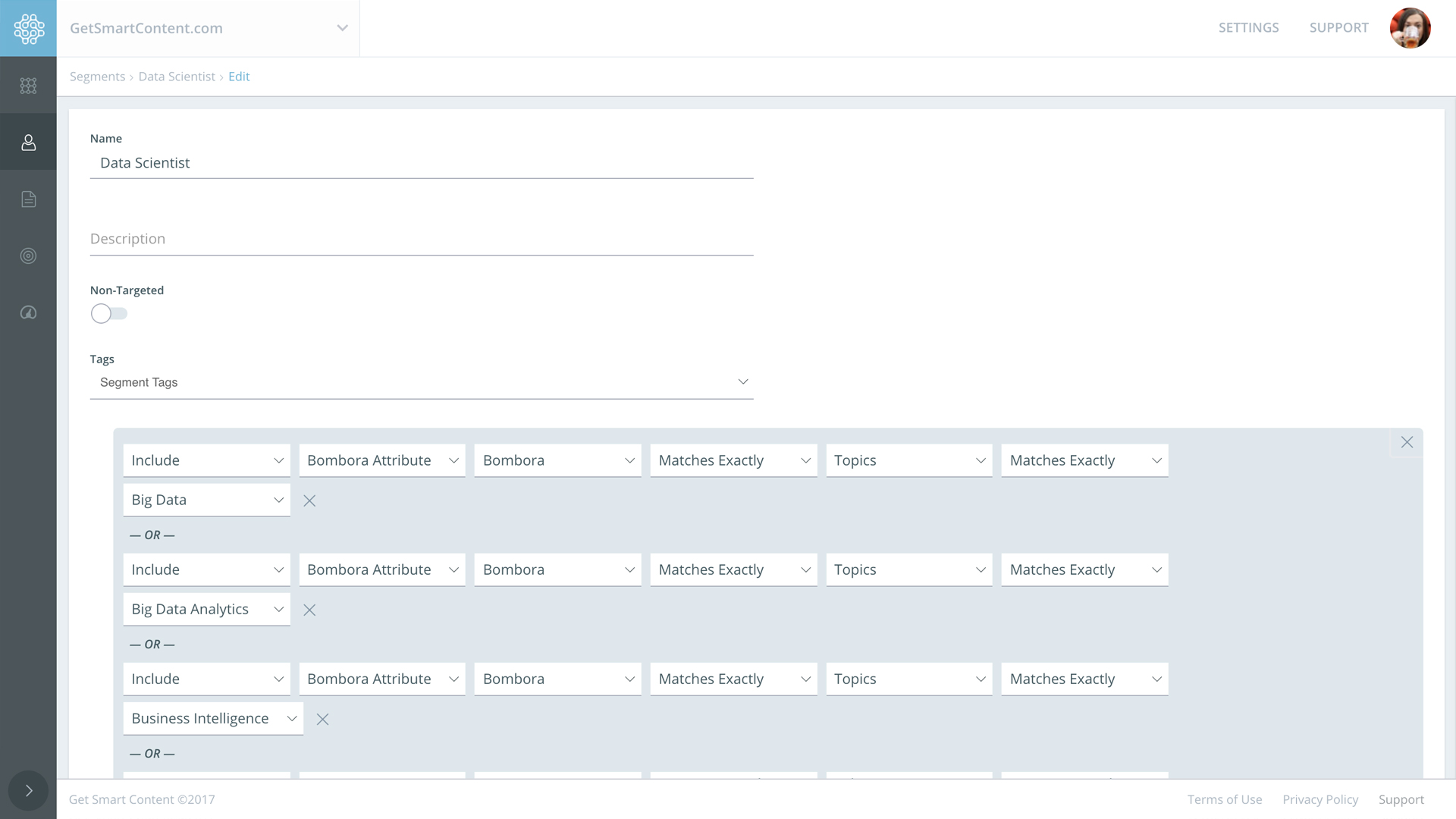Open the SUPPORT menu in header
Screen dimensions: 1456x819
(1338, 28)
